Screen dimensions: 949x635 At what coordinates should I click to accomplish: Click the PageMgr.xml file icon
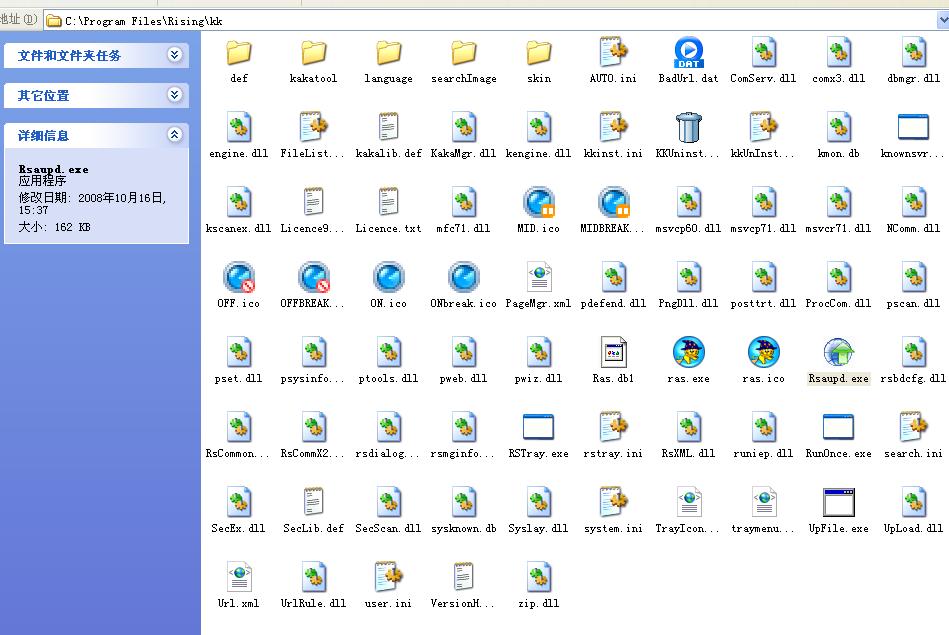click(x=539, y=277)
